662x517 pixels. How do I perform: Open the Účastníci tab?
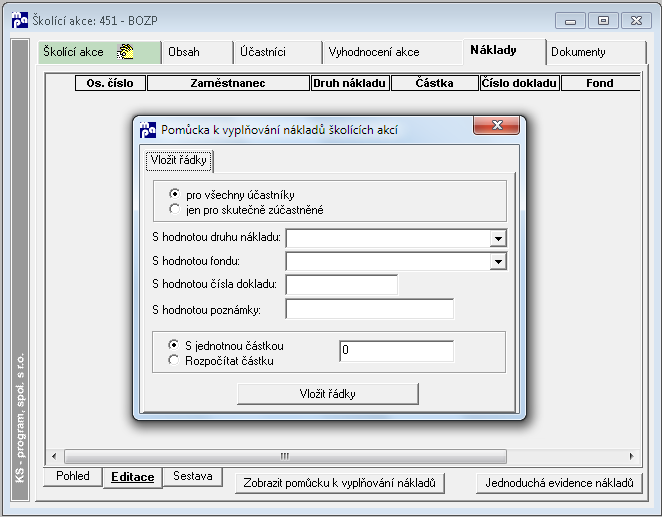[278, 52]
